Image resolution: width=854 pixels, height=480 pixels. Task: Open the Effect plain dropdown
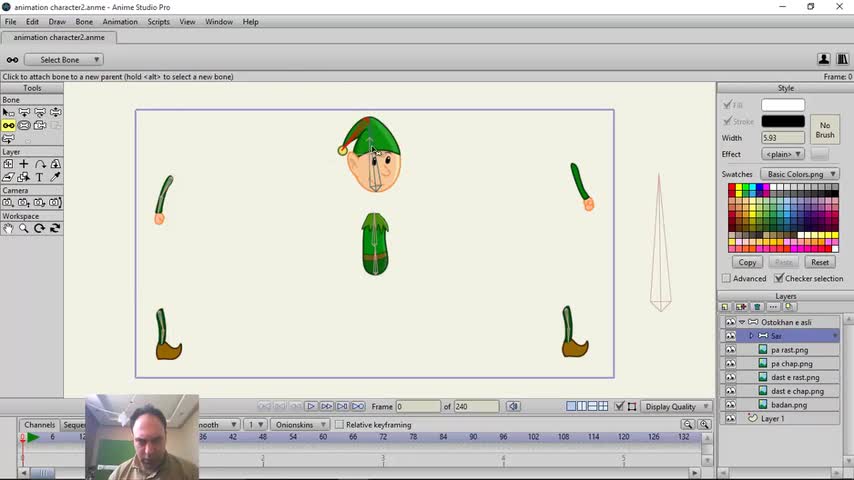783,154
